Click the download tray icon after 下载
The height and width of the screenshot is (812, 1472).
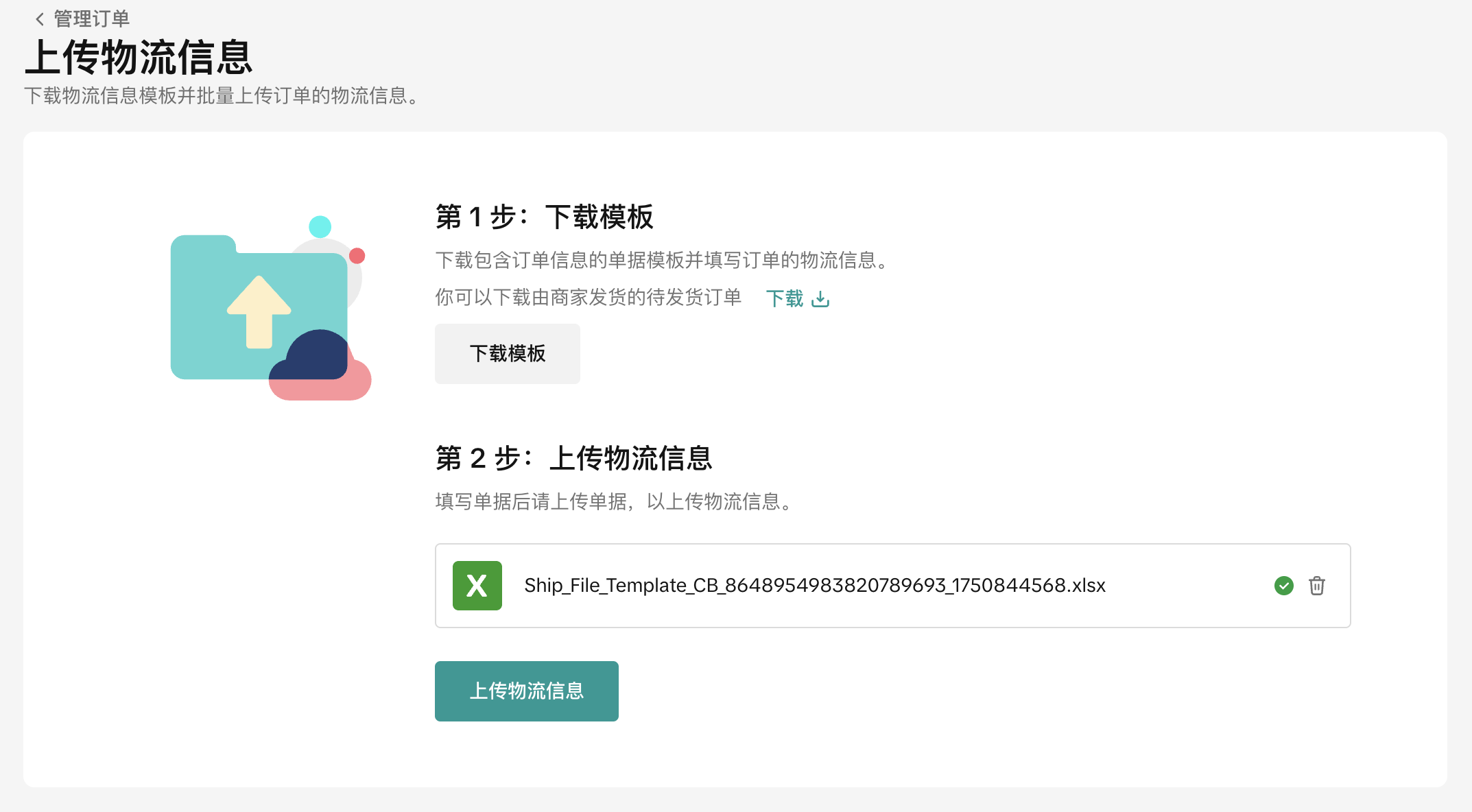tap(820, 299)
